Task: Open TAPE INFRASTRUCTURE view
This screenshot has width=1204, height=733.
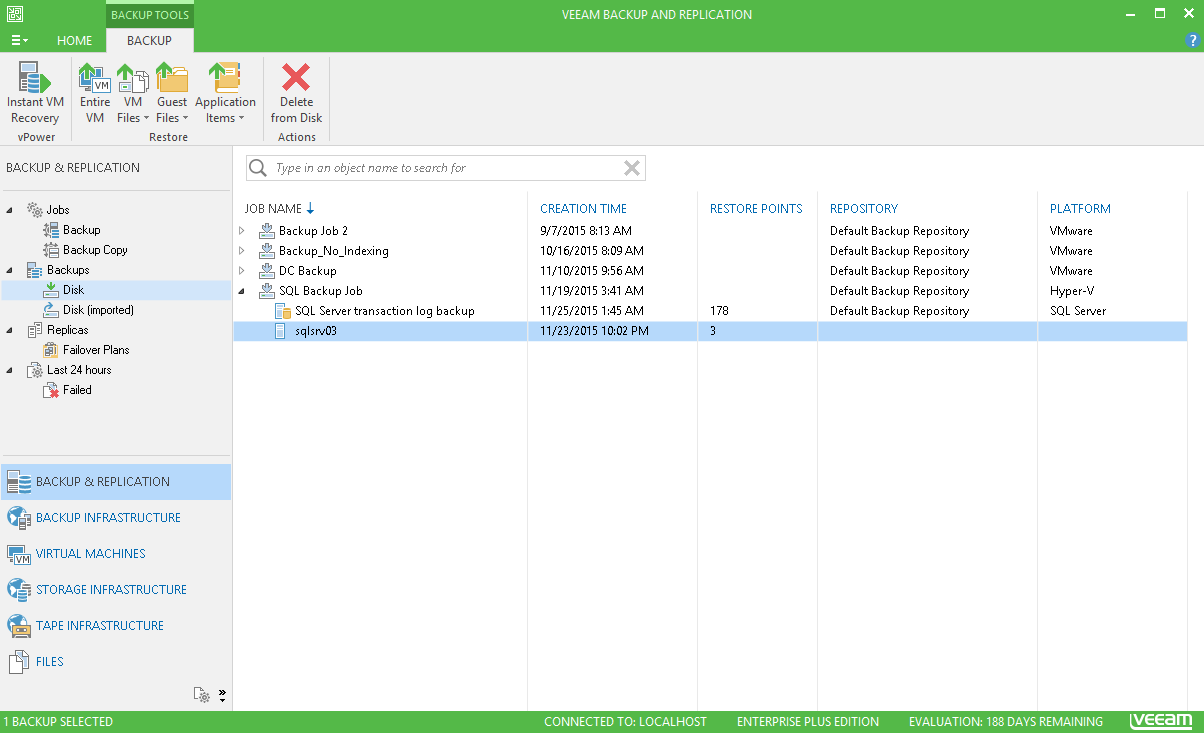Action: (116, 626)
